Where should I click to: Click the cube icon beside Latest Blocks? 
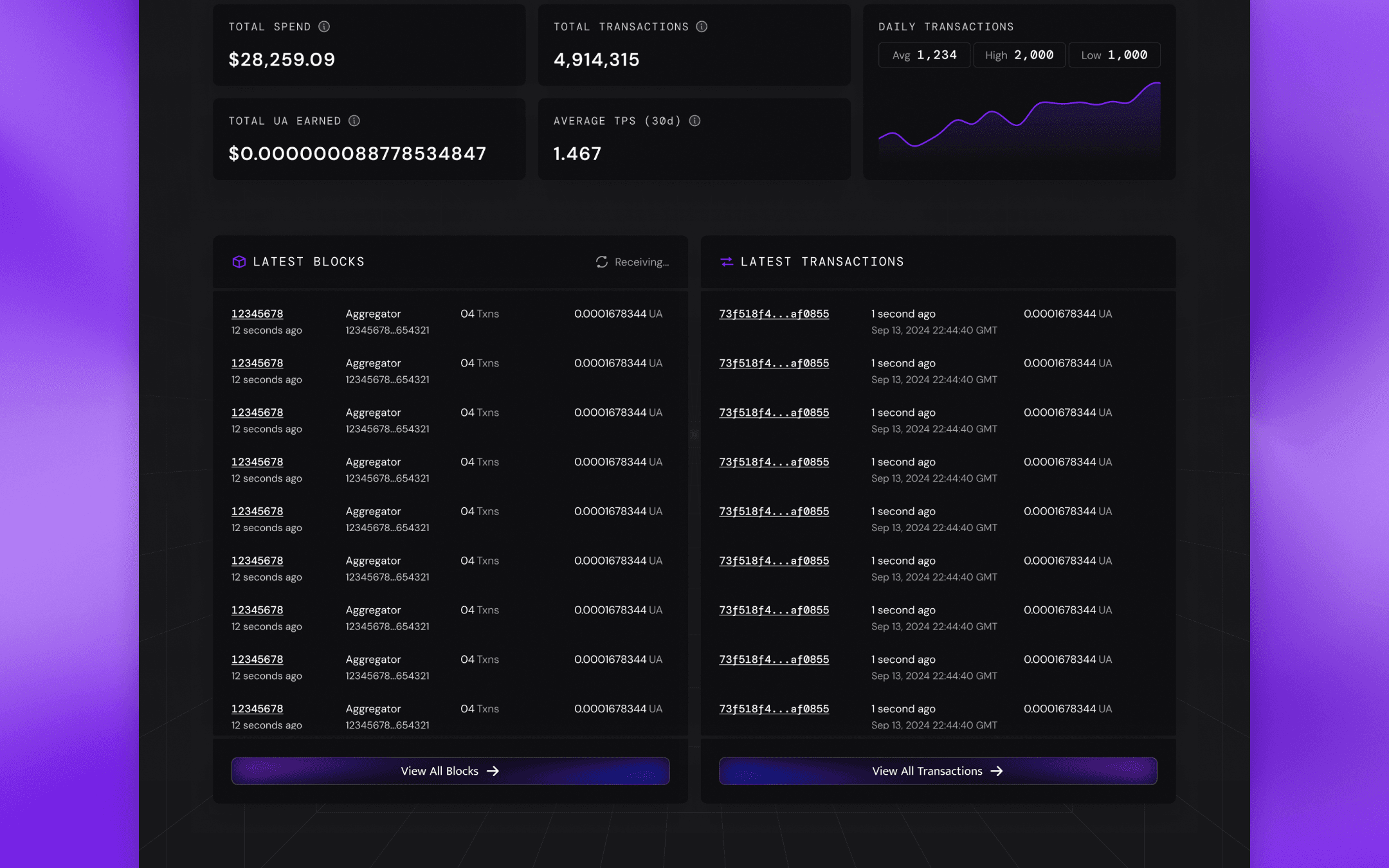click(x=239, y=262)
